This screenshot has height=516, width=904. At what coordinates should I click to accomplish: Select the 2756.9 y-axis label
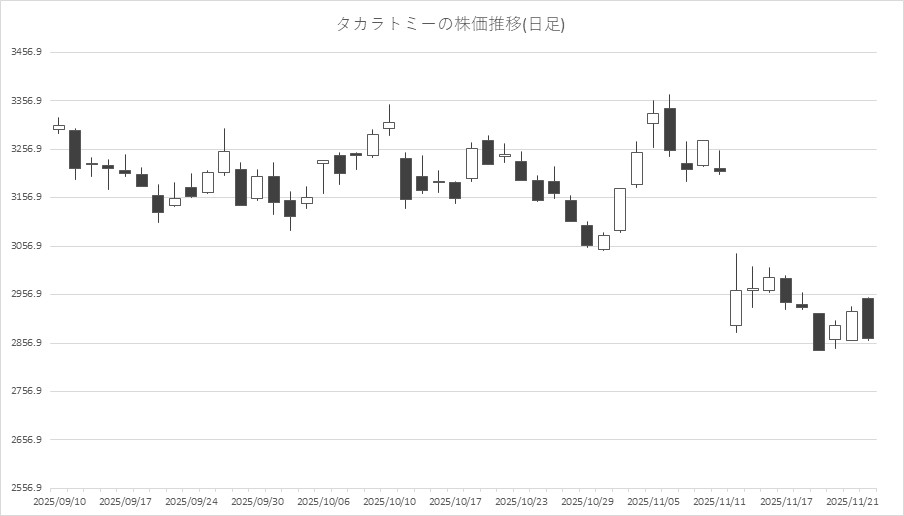[26, 392]
